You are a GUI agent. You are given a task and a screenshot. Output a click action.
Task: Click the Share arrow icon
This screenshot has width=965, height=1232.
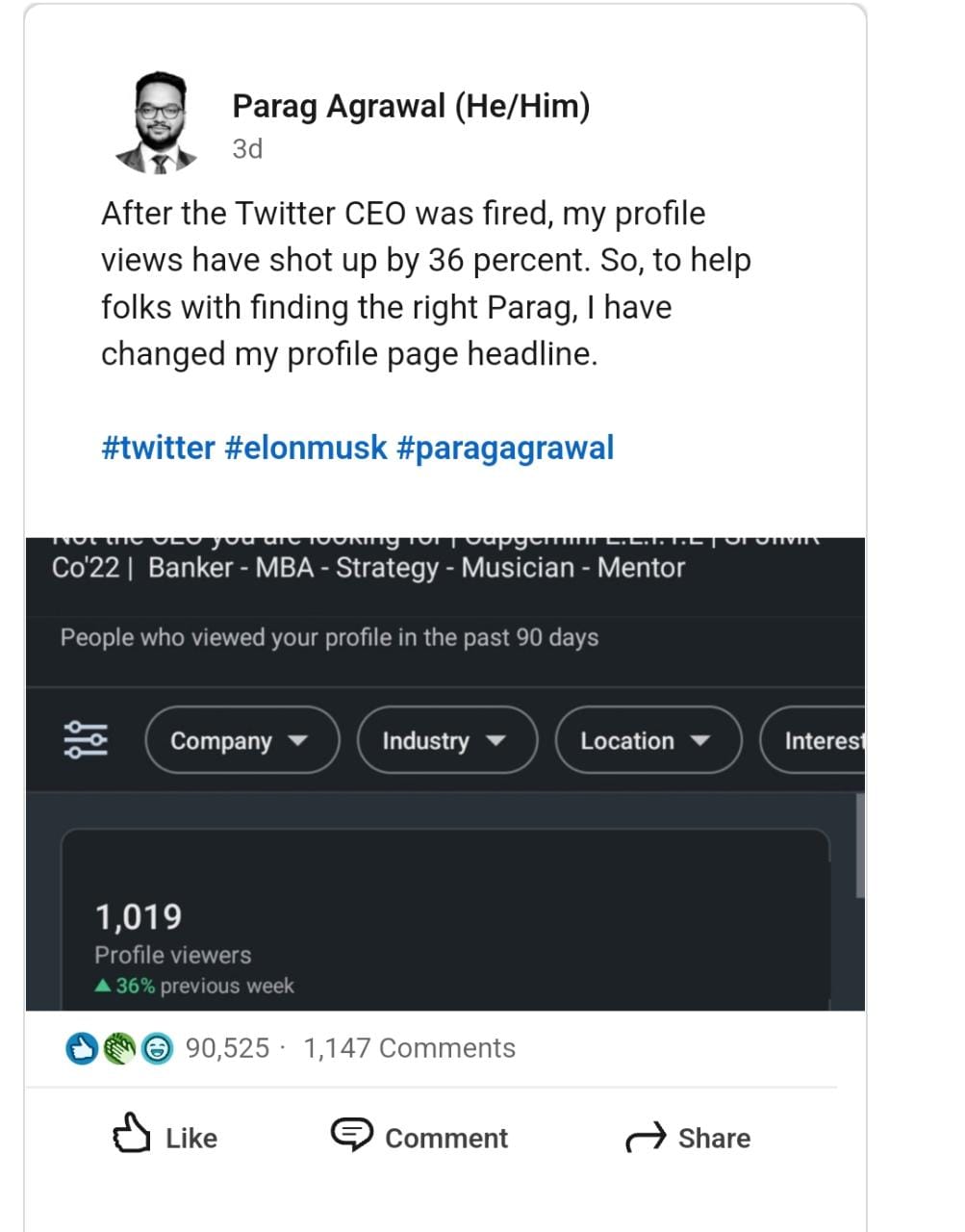pyautogui.click(x=645, y=1138)
